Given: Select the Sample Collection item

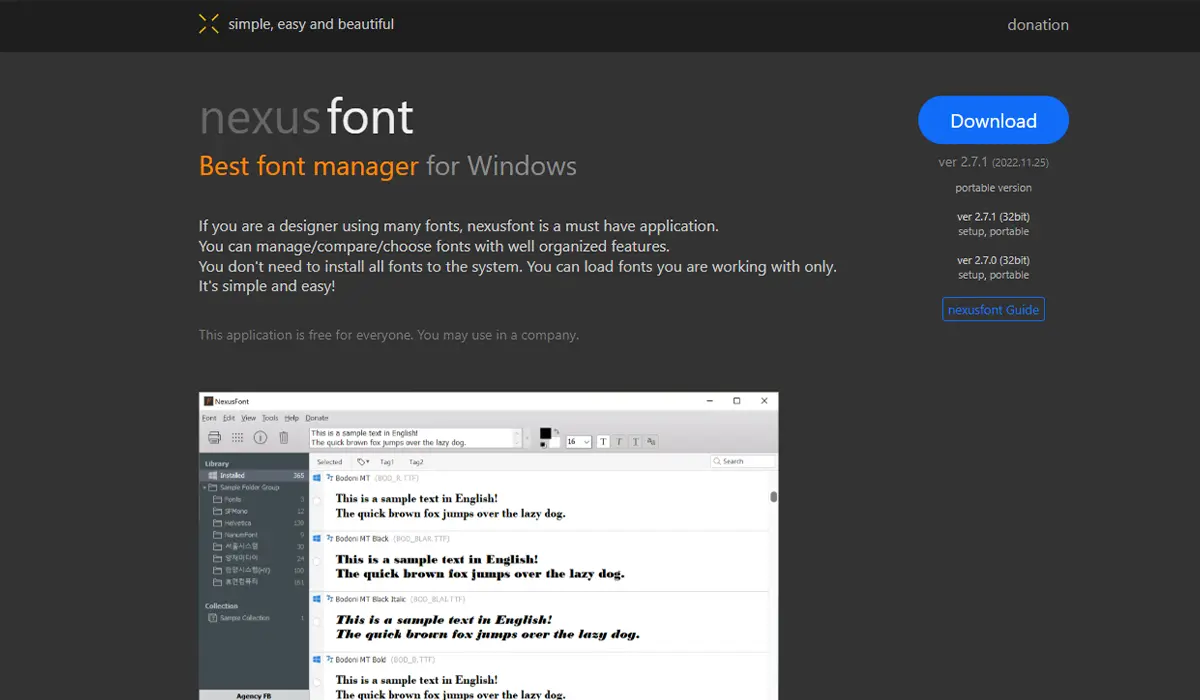Looking at the screenshot, I should pos(244,618).
